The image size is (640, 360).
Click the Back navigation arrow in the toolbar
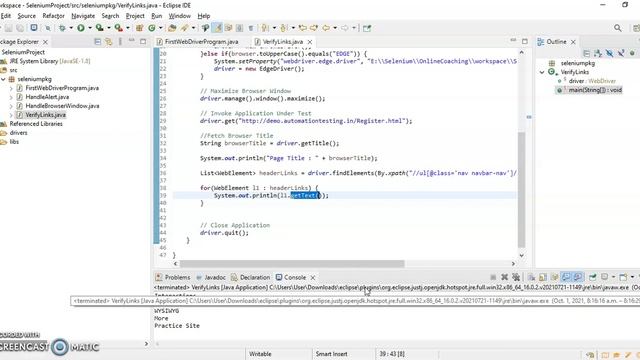coord(326,28)
